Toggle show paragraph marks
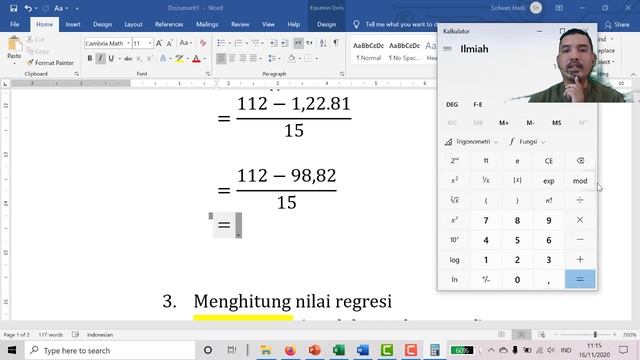The width and height of the screenshot is (640, 360). [x=336, y=43]
